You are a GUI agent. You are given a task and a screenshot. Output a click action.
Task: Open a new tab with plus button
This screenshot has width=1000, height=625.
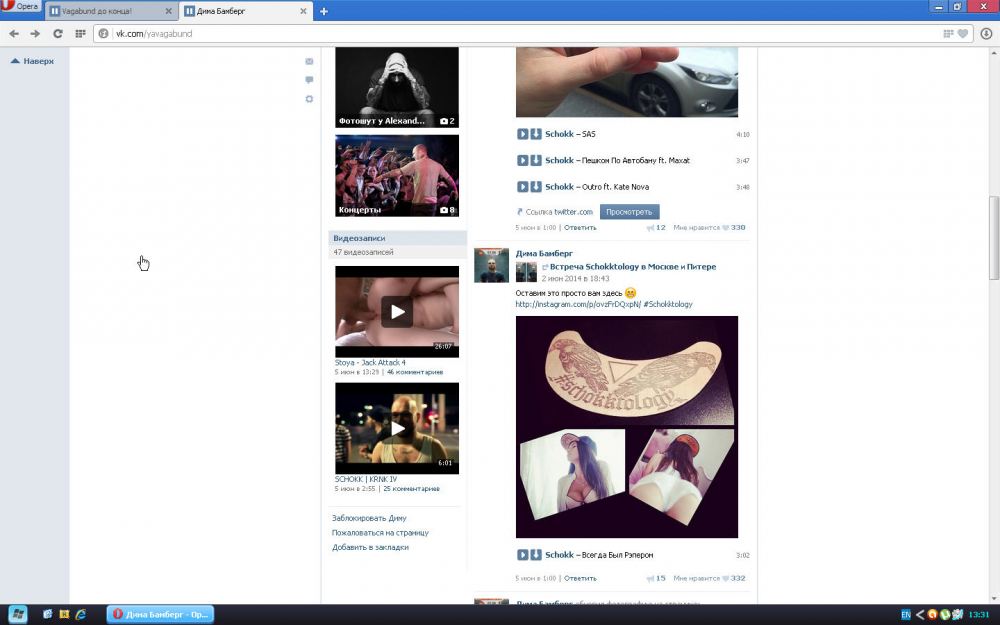(324, 11)
